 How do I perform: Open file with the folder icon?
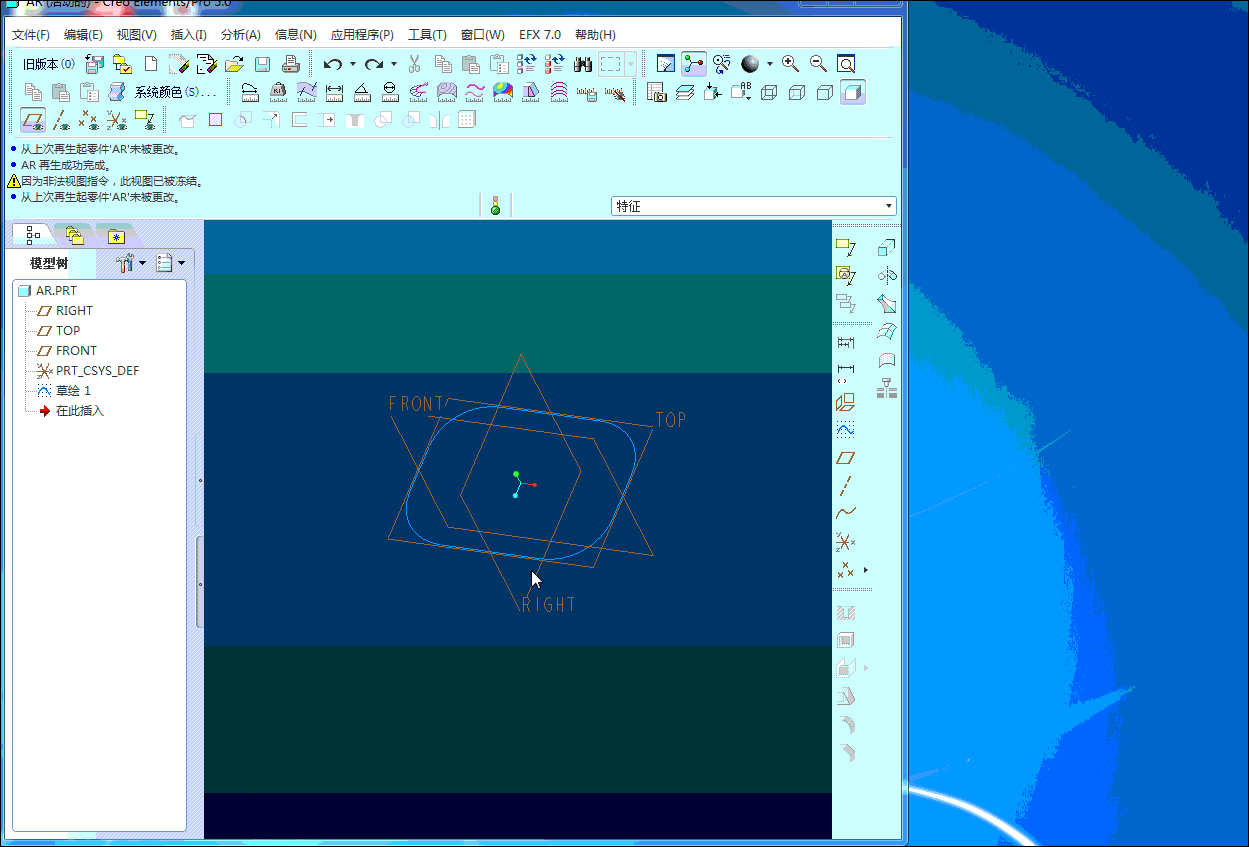point(234,64)
